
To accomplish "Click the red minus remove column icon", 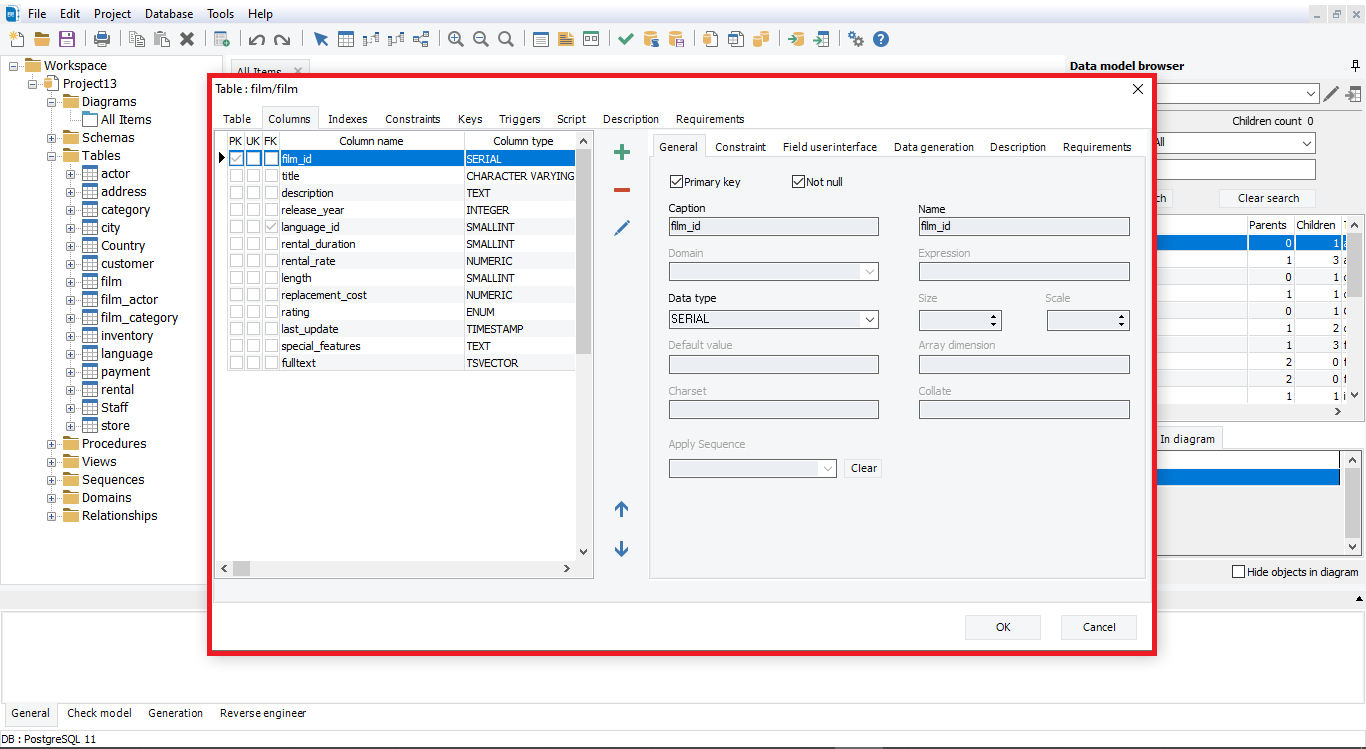I will tap(622, 190).
